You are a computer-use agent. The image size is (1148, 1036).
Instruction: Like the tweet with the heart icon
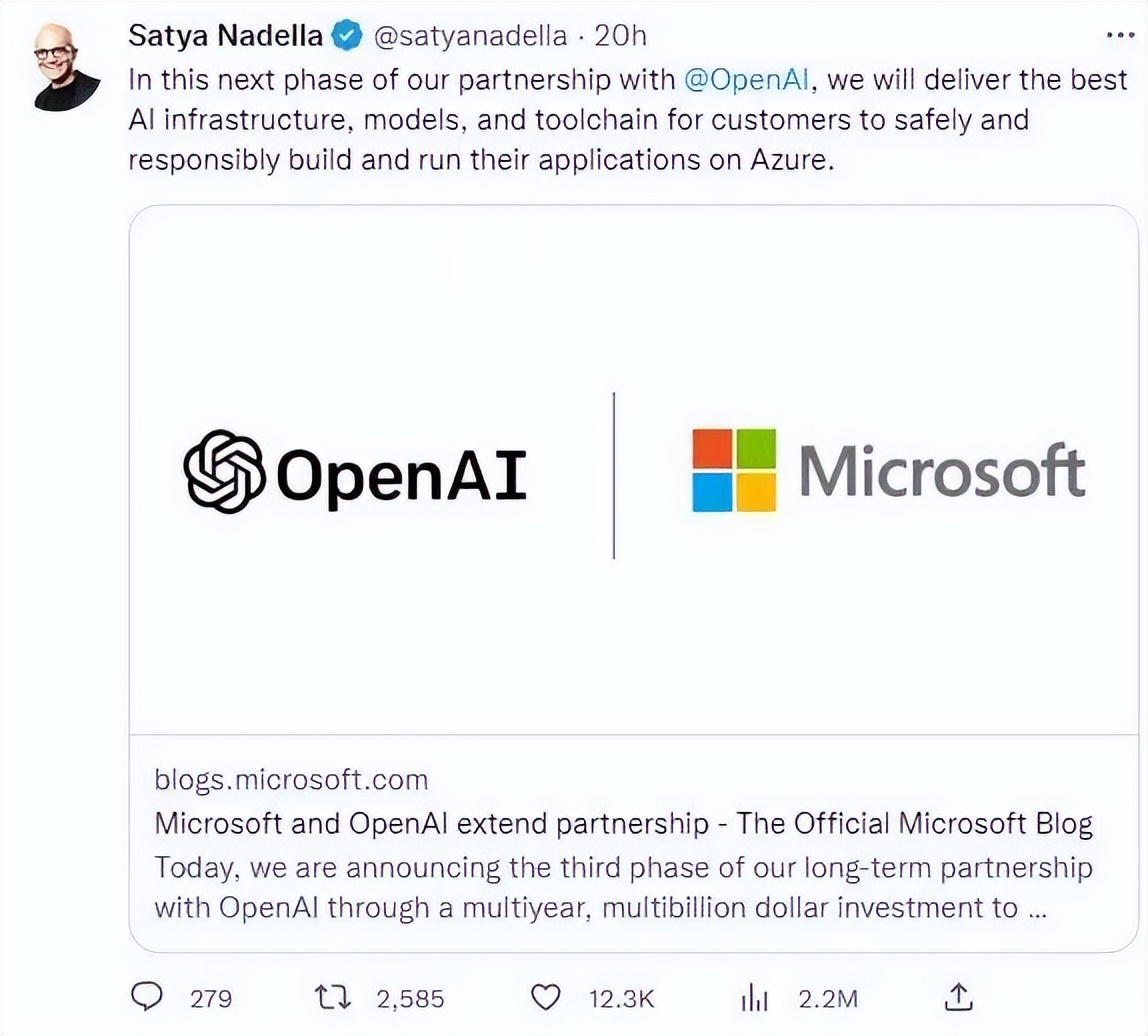544,996
